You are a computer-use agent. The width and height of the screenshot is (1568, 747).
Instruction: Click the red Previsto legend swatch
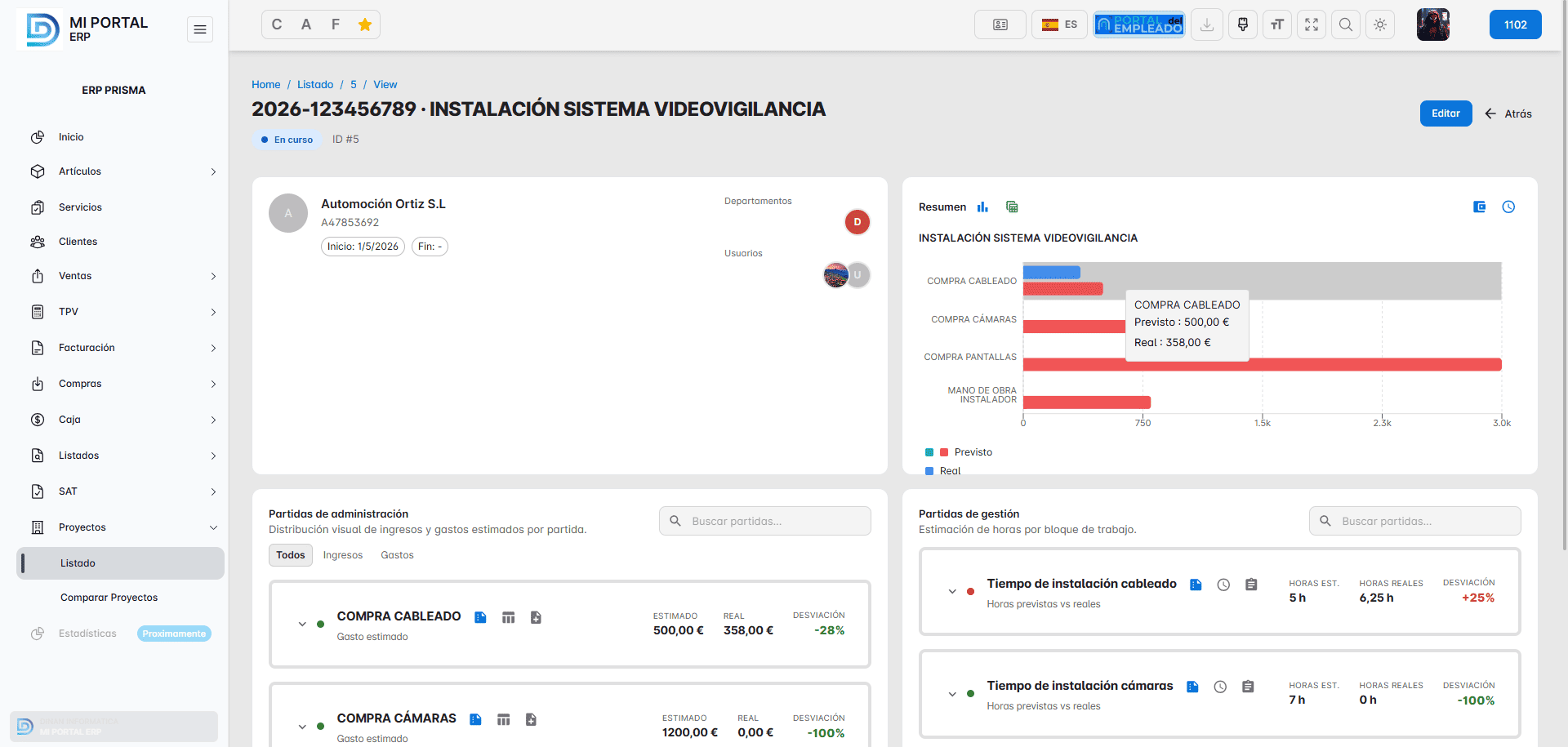[944, 452]
